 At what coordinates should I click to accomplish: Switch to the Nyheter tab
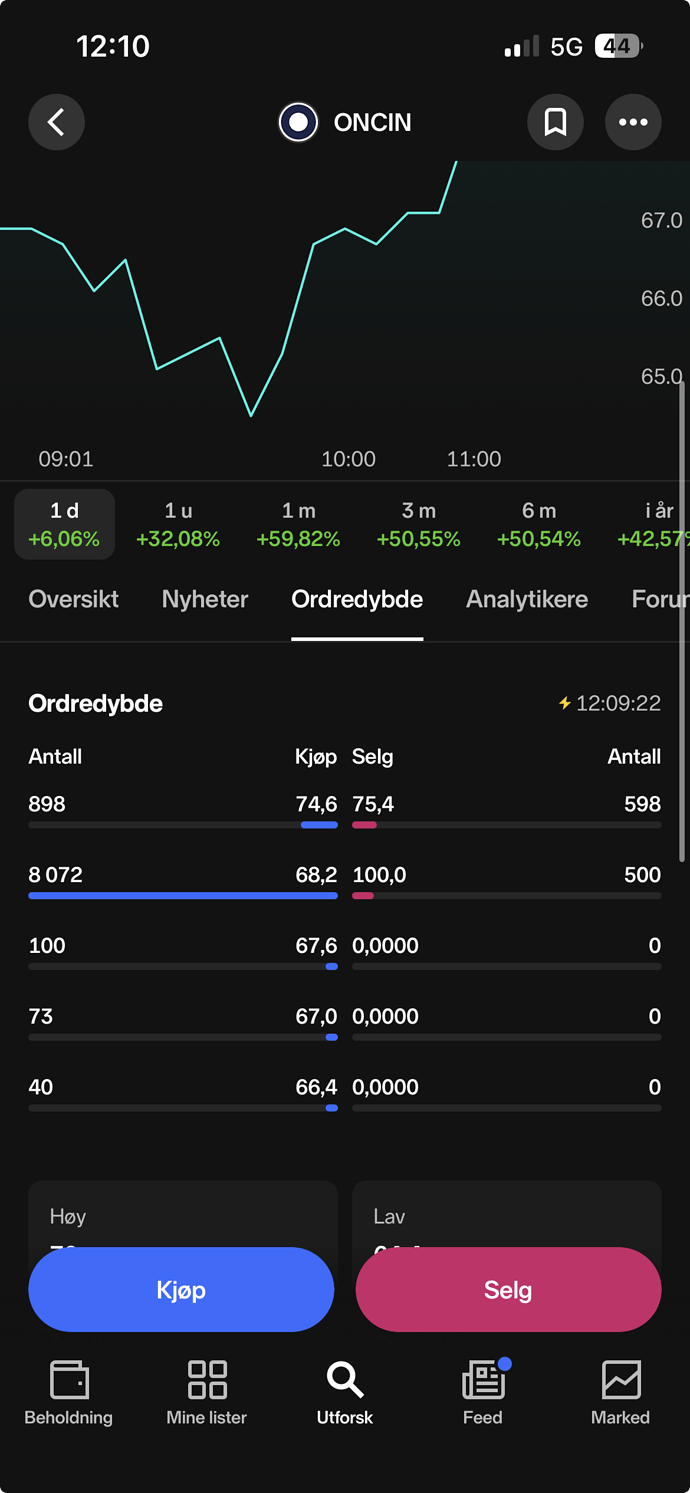point(205,599)
